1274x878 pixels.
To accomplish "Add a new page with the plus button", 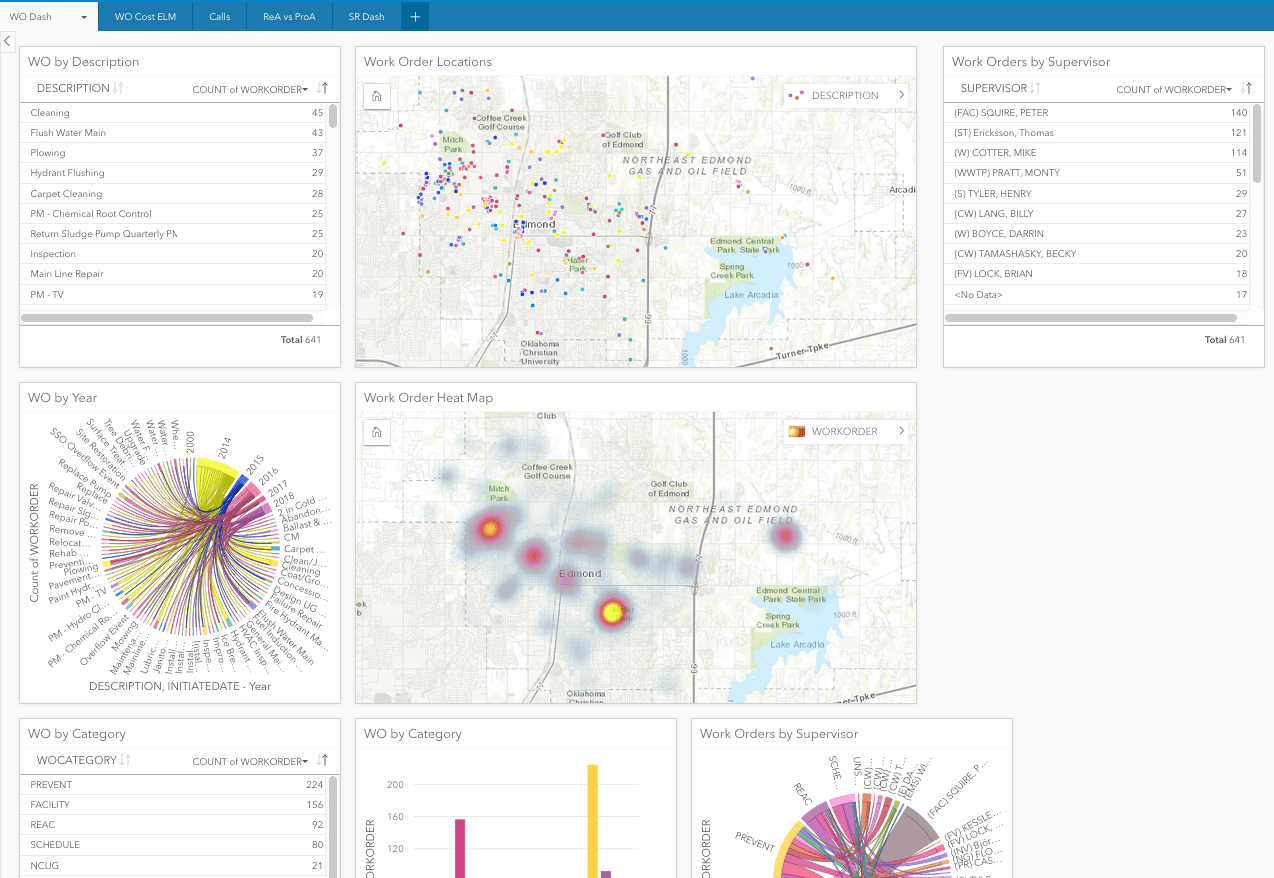I will [x=415, y=16].
